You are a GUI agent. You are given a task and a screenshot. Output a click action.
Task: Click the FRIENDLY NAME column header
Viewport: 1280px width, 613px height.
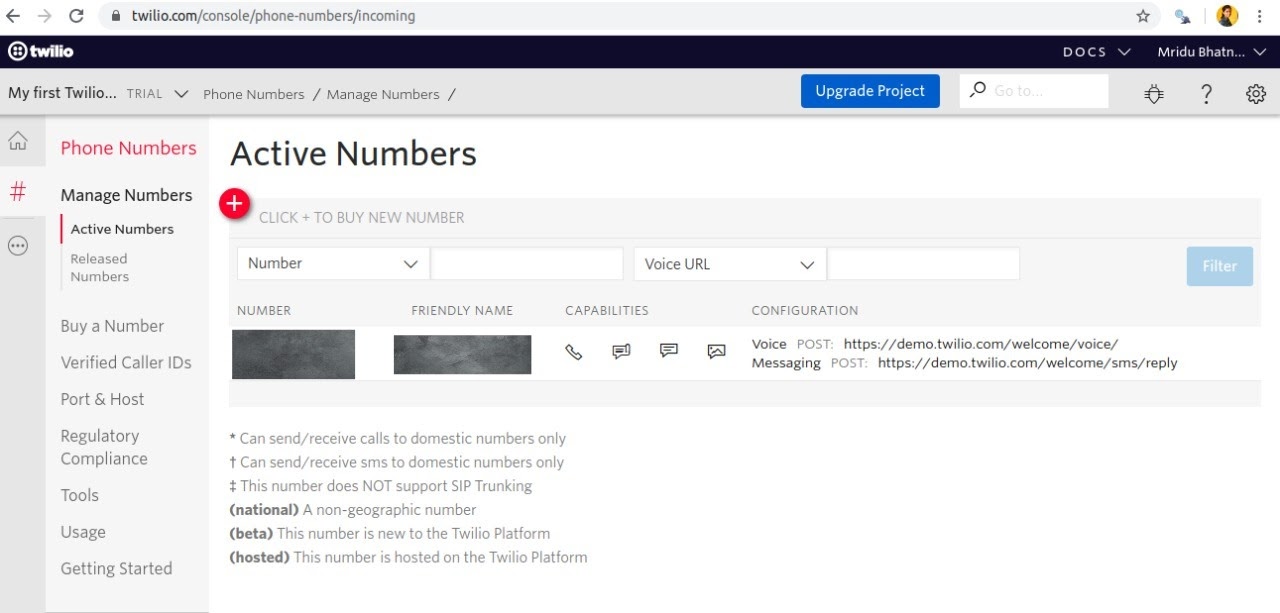[462, 311]
